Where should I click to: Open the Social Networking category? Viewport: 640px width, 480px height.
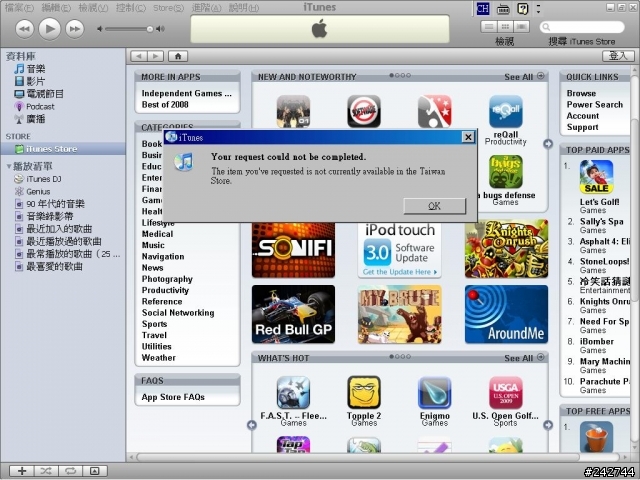point(178,313)
